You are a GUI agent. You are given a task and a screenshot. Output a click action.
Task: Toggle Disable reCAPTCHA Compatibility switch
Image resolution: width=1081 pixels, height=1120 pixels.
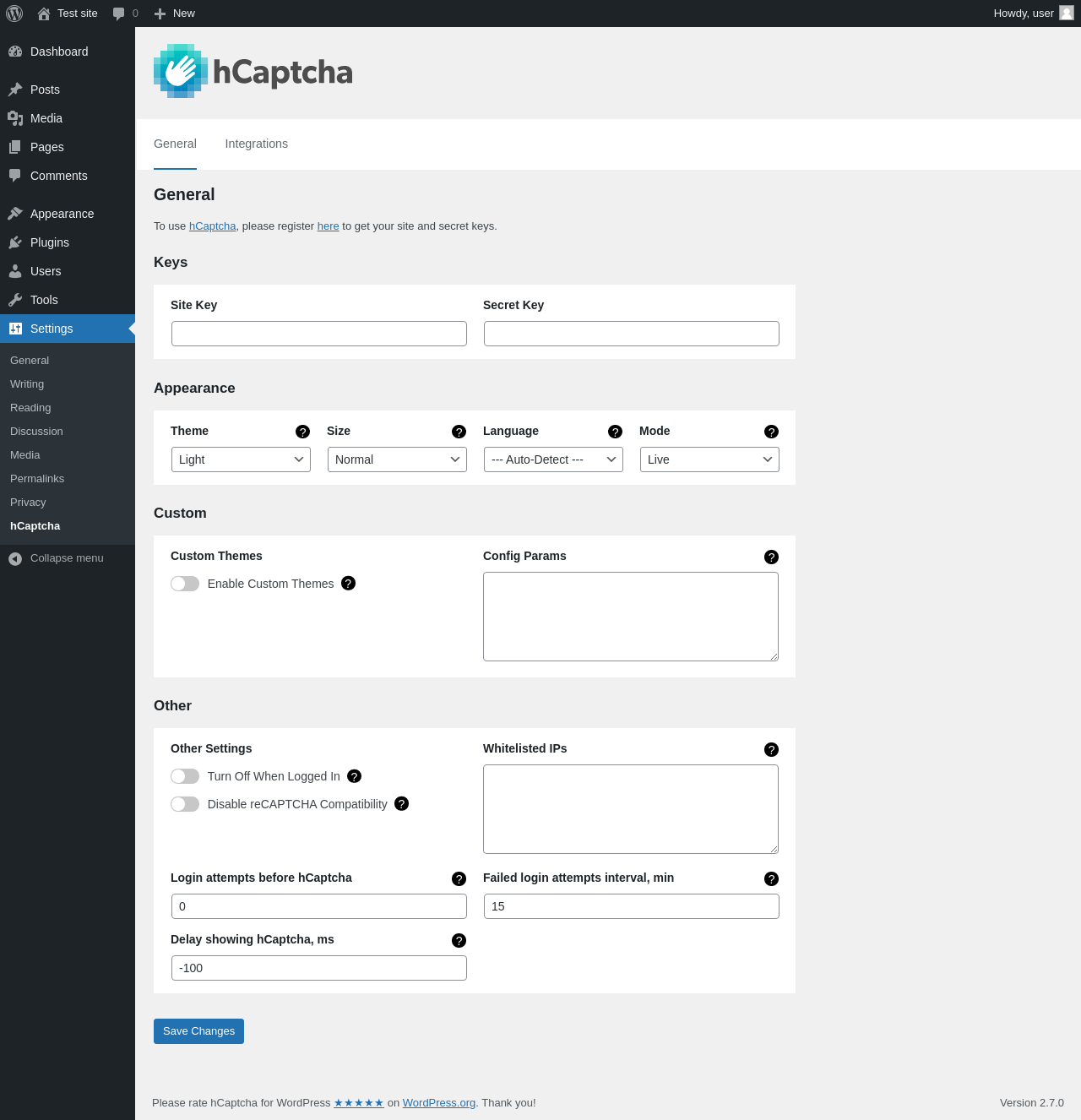click(x=185, y=804)
